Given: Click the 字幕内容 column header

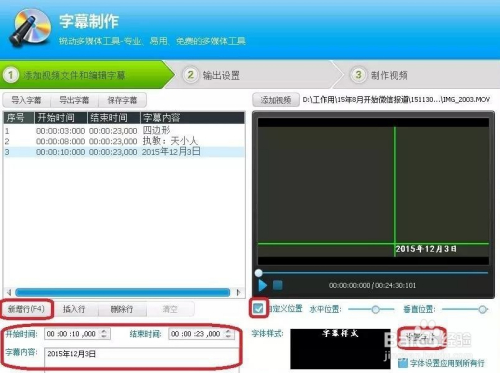Looking at the screenshot, I should [192, 118].
